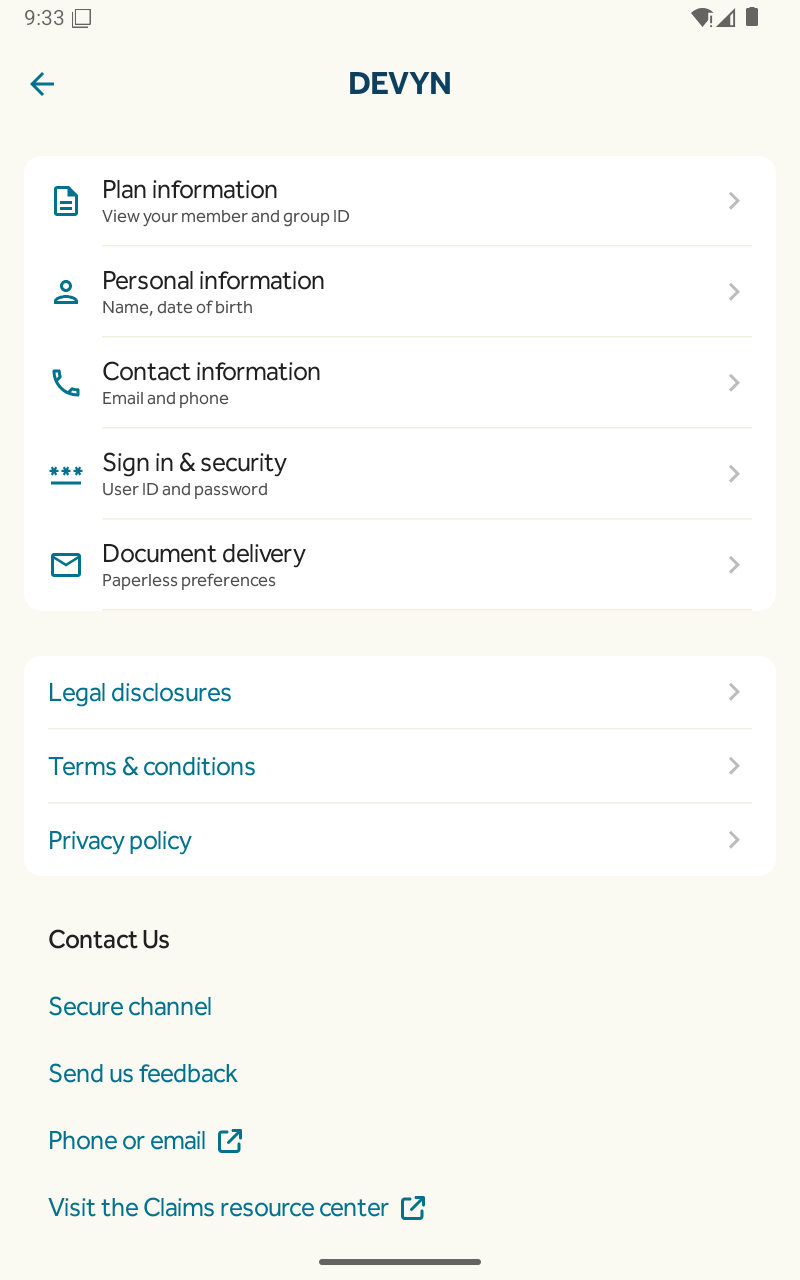Tap the Plan information document icon
The image size is (800, 1280).
pos(66,201)
